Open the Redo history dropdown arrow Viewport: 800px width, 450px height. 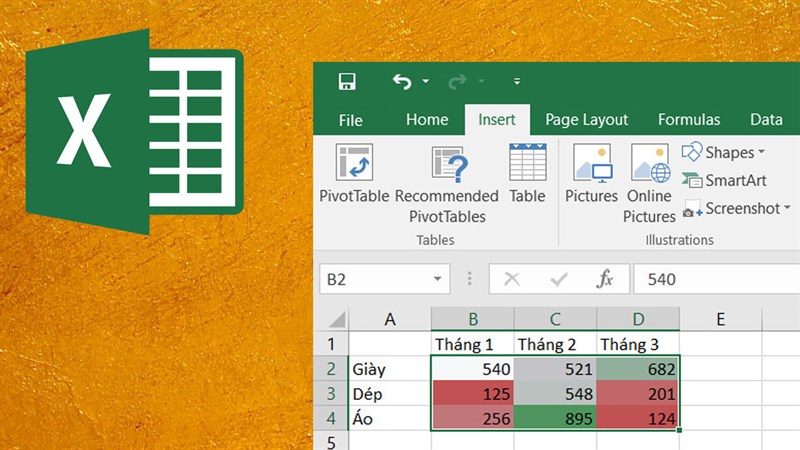(481, 81)
